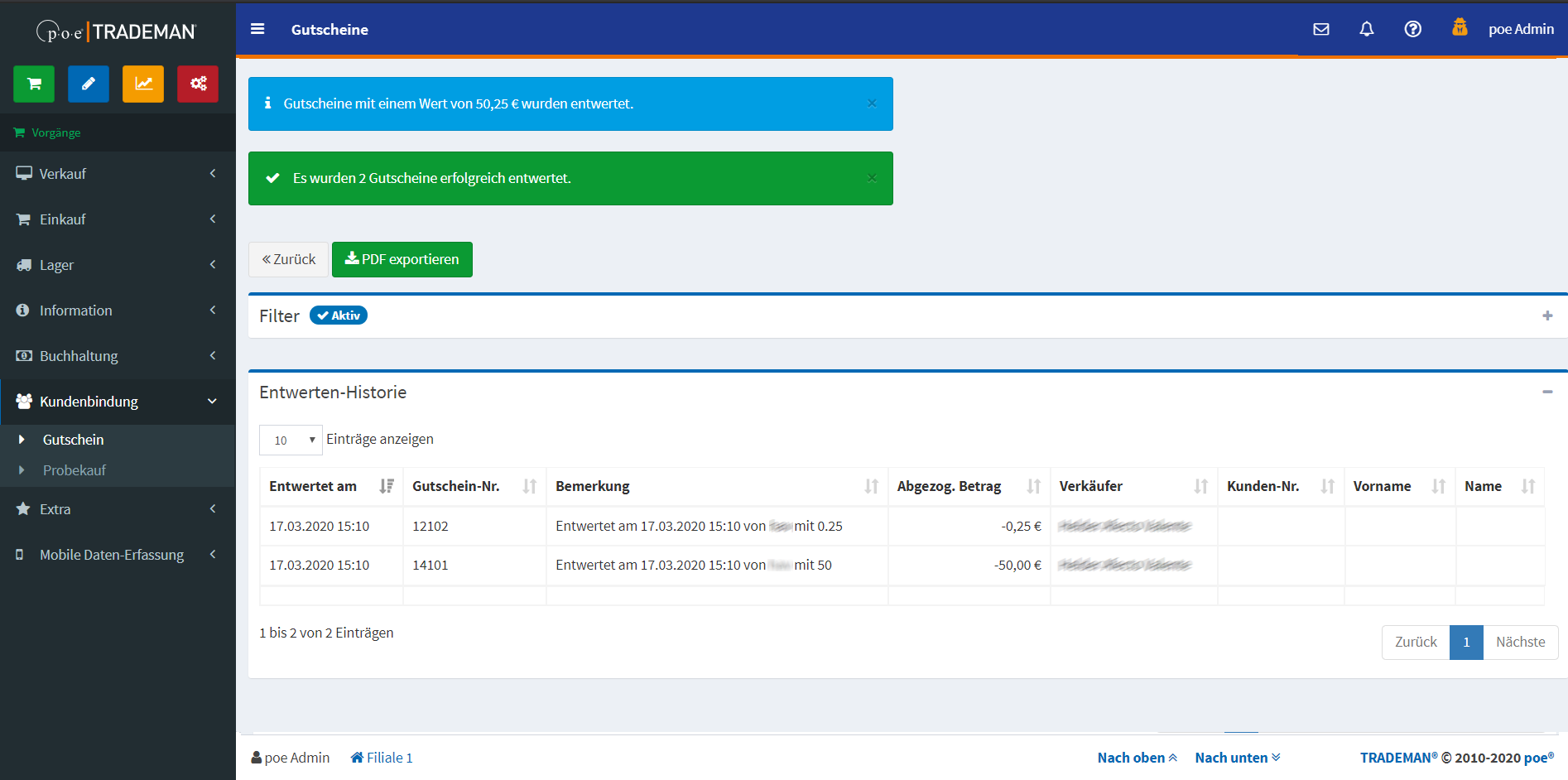Image resolution: width=1568 pixels, height=780 pixels.
Task: Click the PDF exportieren button
Action: tap(402, 259)
